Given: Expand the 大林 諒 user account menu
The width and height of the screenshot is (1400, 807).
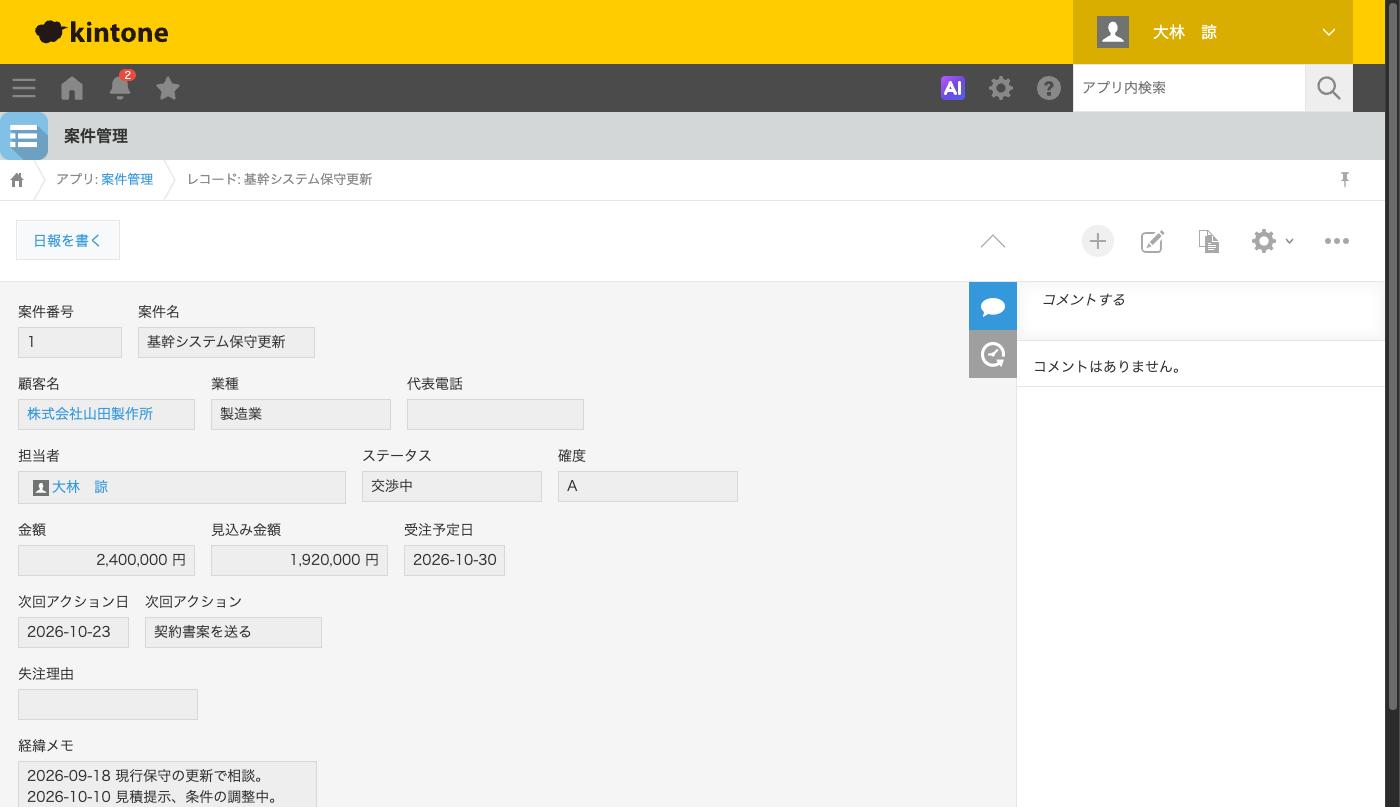Looking at the screenshot, I should click(1213, 32).
